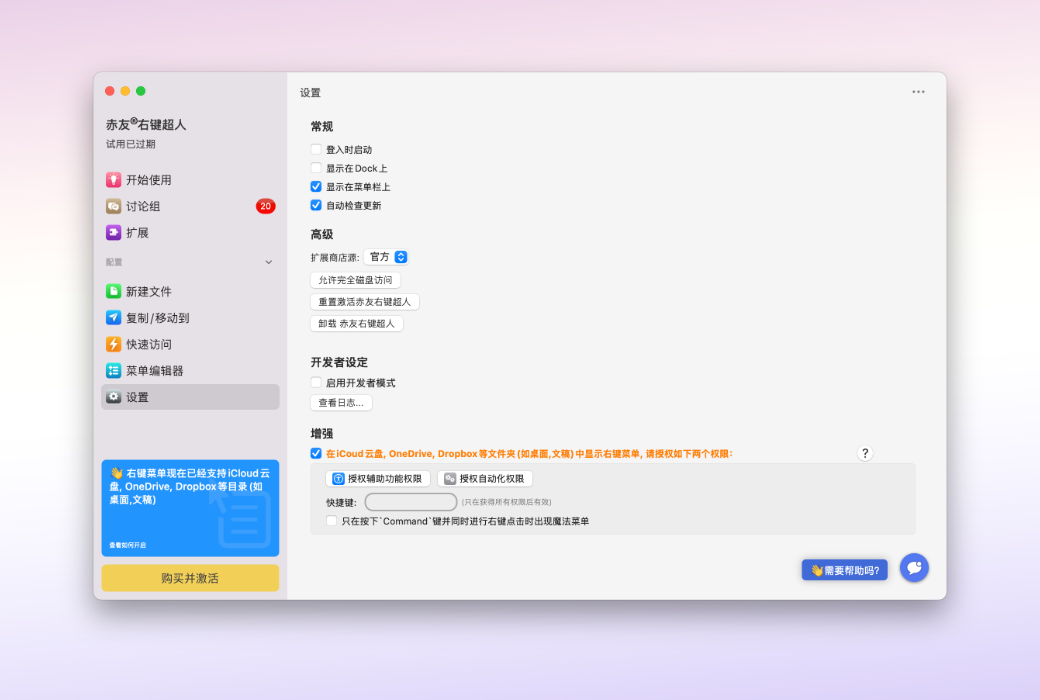Viewport: 1040px width, 700px height.
Task: Open the 扩展商店源 官方 dropdown
Action: coord(386,257)
